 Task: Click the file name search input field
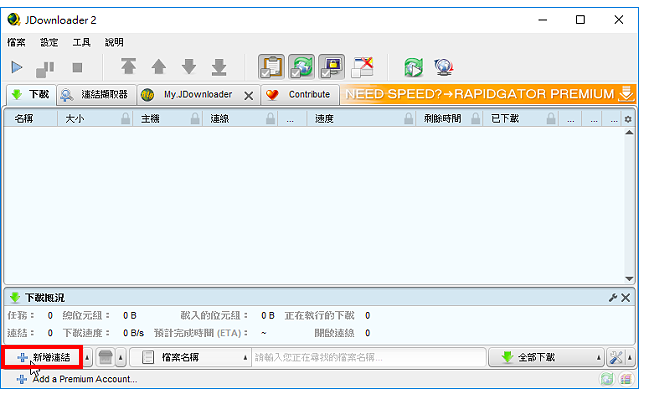[368, 357]
